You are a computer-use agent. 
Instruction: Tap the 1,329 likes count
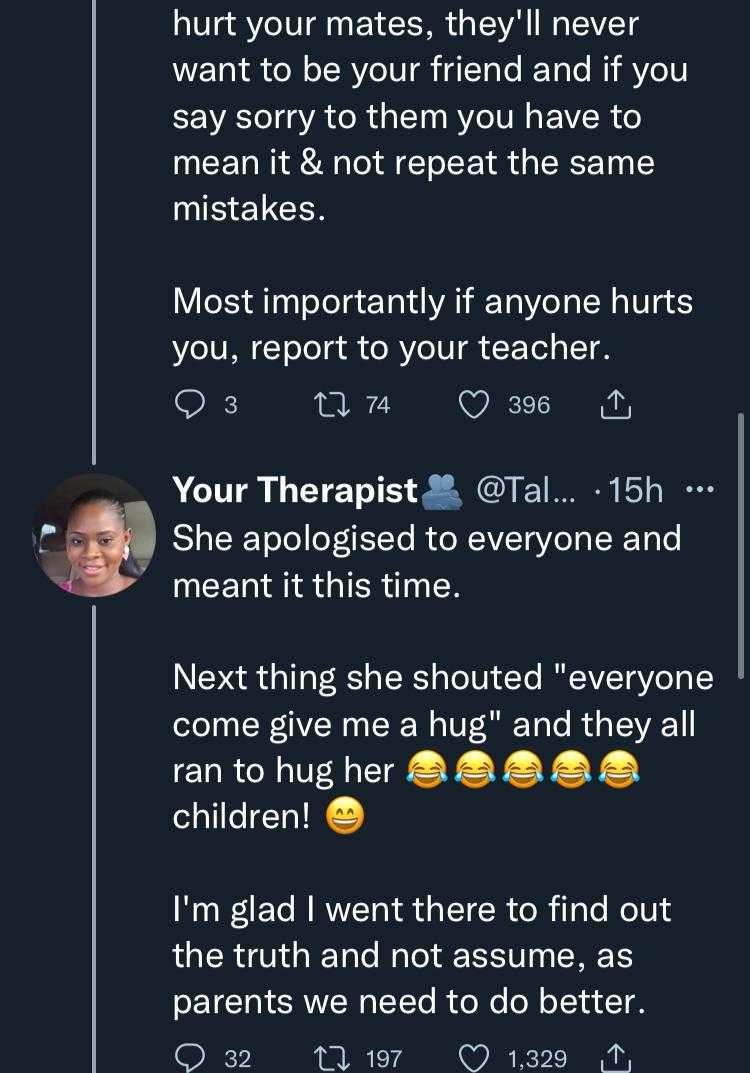[x=536, y=1058]
